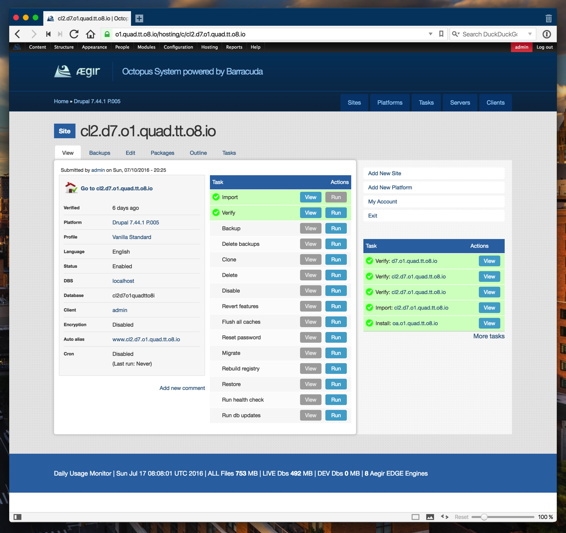Switch to the Packages tab
This screenshot has width=566, height=533.
[162, 153]
